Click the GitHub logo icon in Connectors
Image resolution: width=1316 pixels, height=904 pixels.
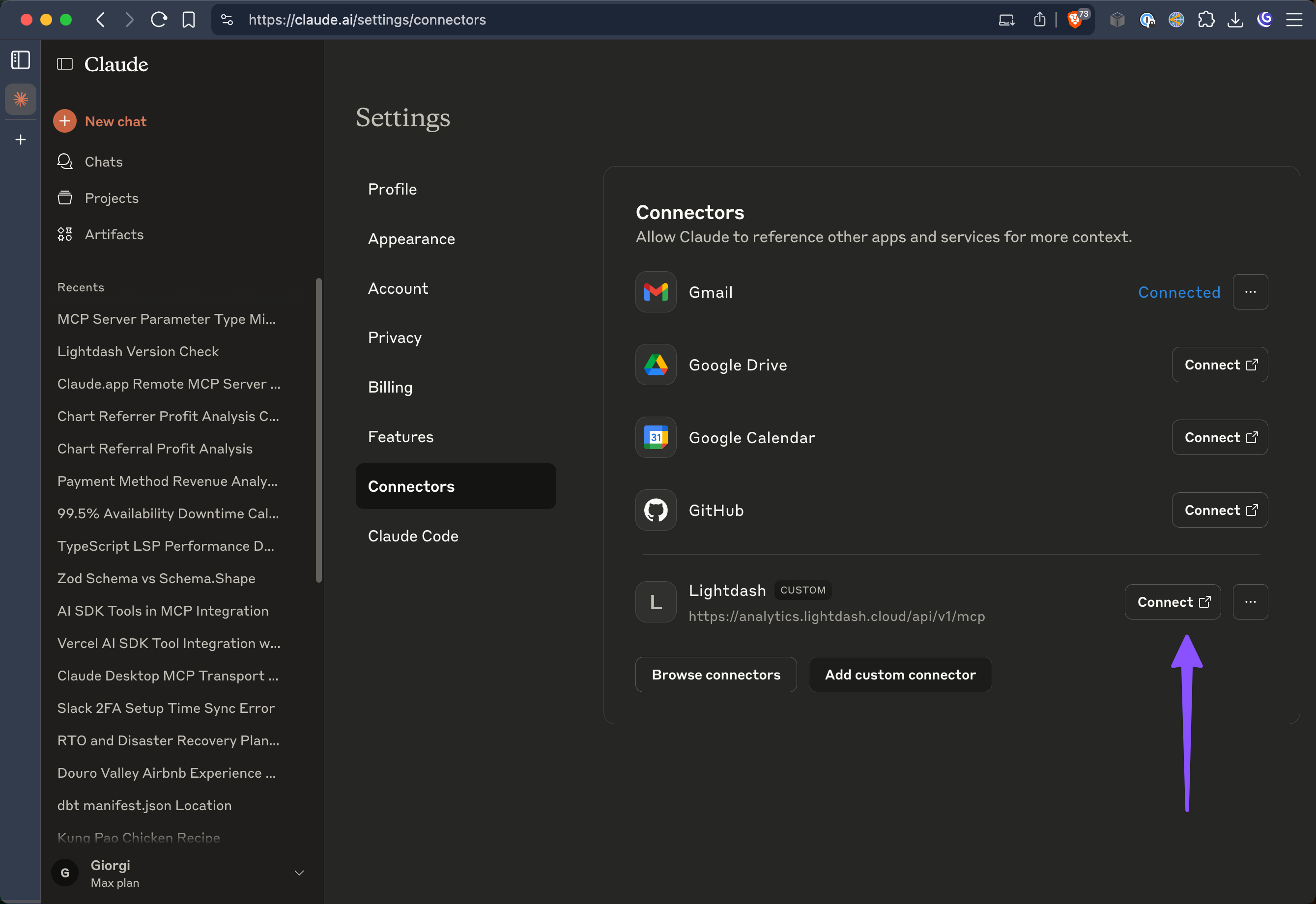pyautogui.click(x=656, y=510)
